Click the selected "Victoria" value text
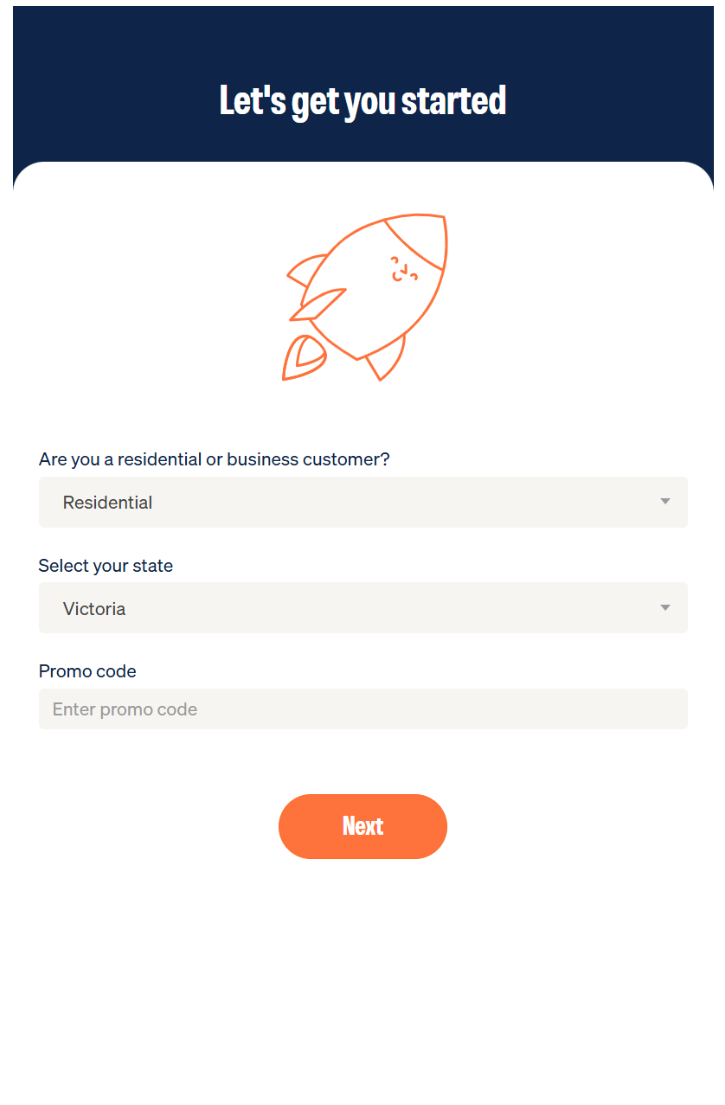The height and width of the screenshot is (1105, 725). tap(94, 609)
